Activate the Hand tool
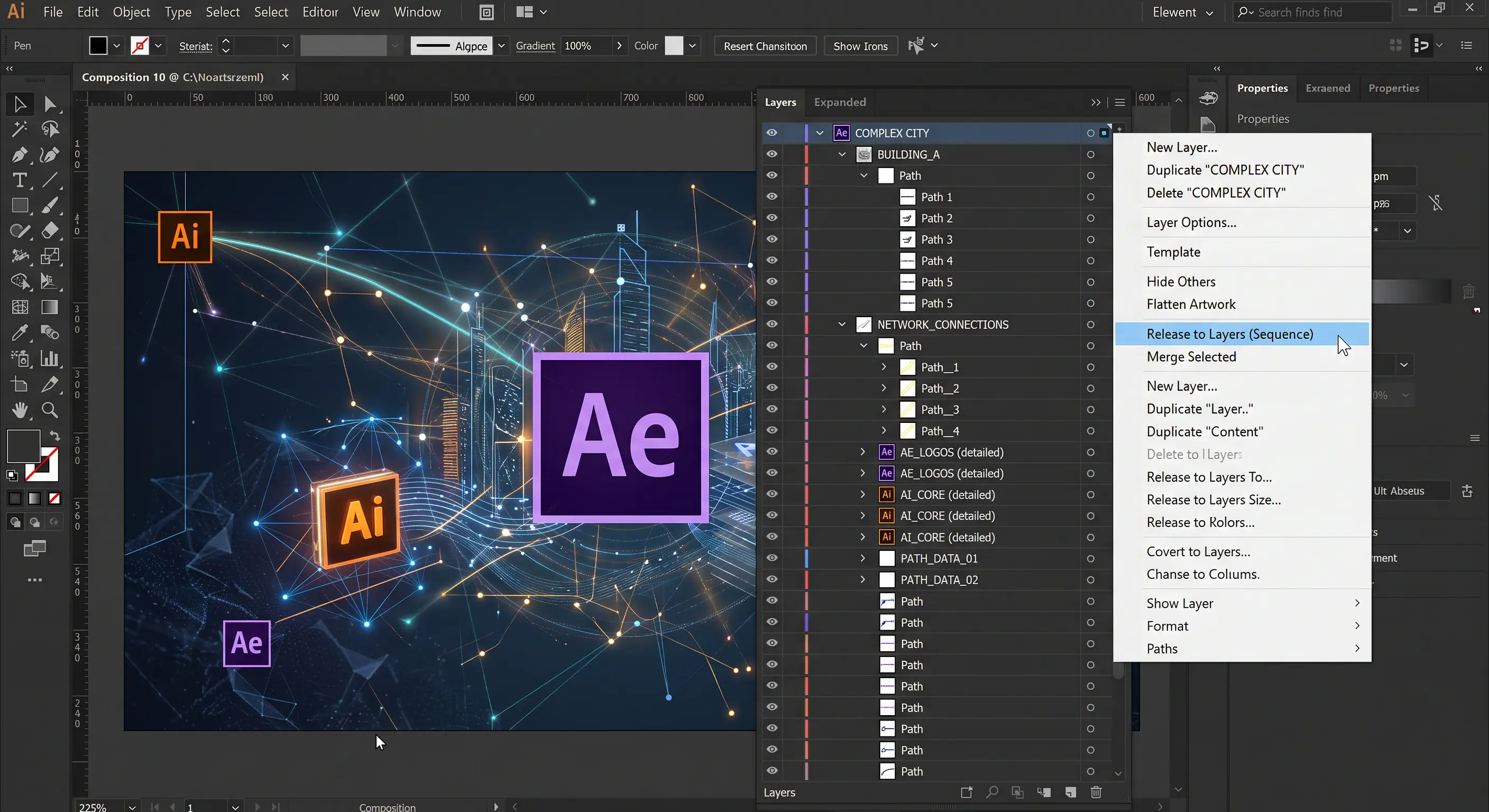Viewport: 1489px width, 812px height. coord(20,410)
